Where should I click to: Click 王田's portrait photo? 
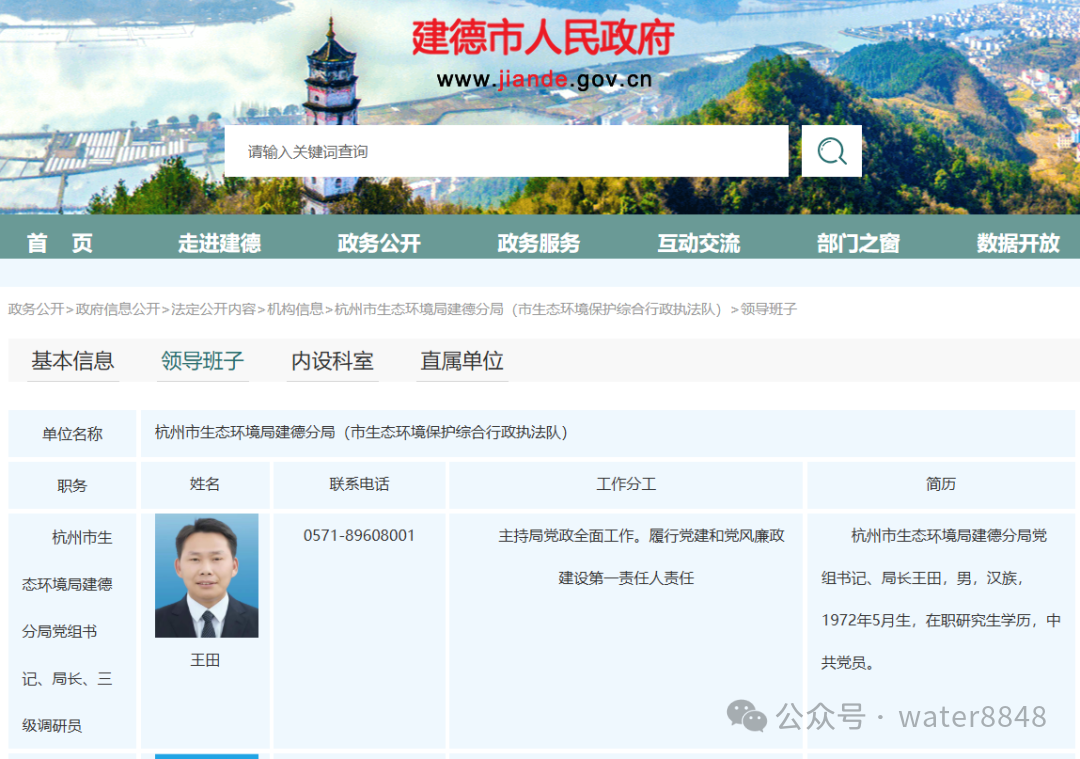click(x=205, y=574)
